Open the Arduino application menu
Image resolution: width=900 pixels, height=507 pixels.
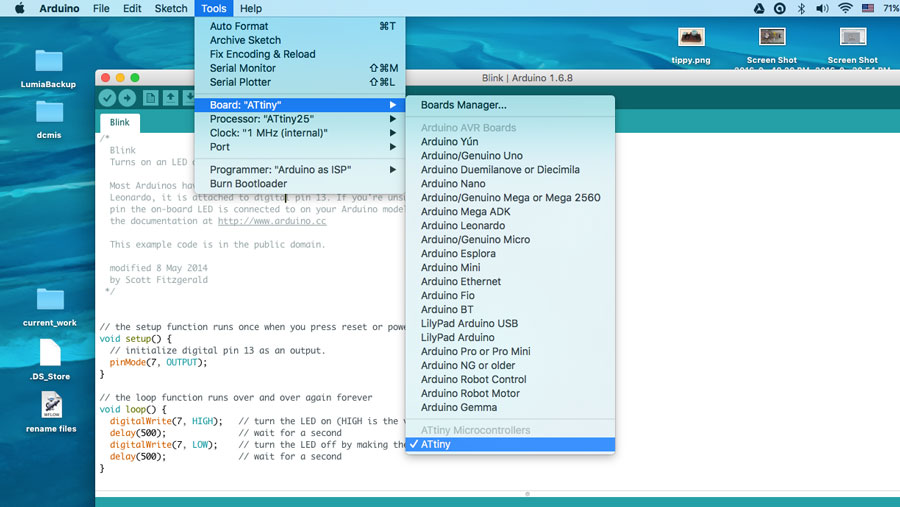click(59, 8)
